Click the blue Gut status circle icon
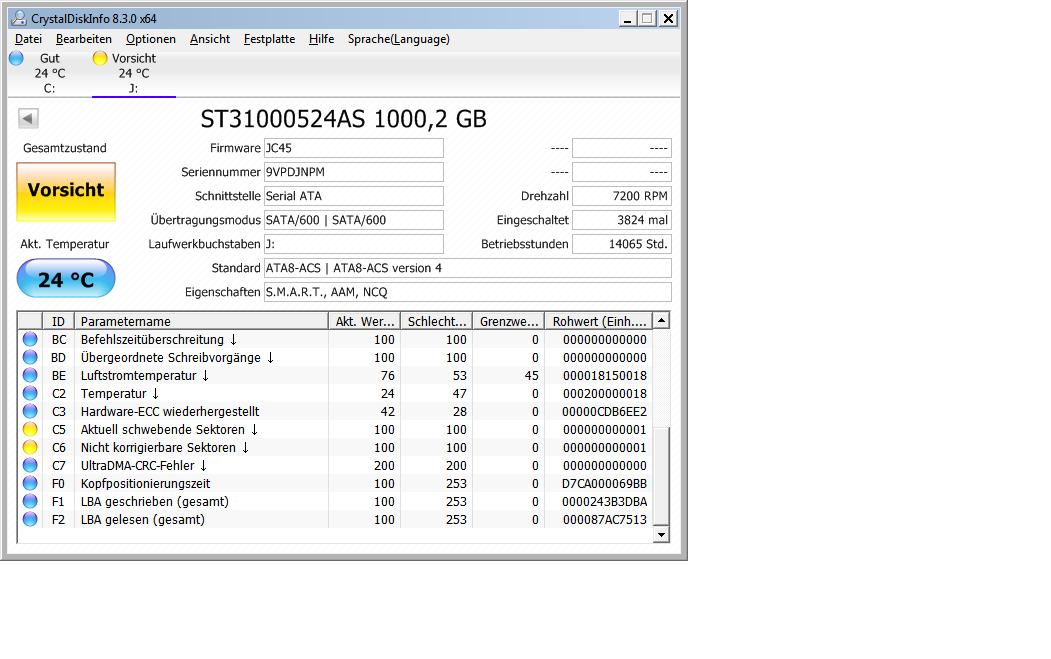Image resolution: width=1051 pixels, height=659 pixels. pos(16,58)
